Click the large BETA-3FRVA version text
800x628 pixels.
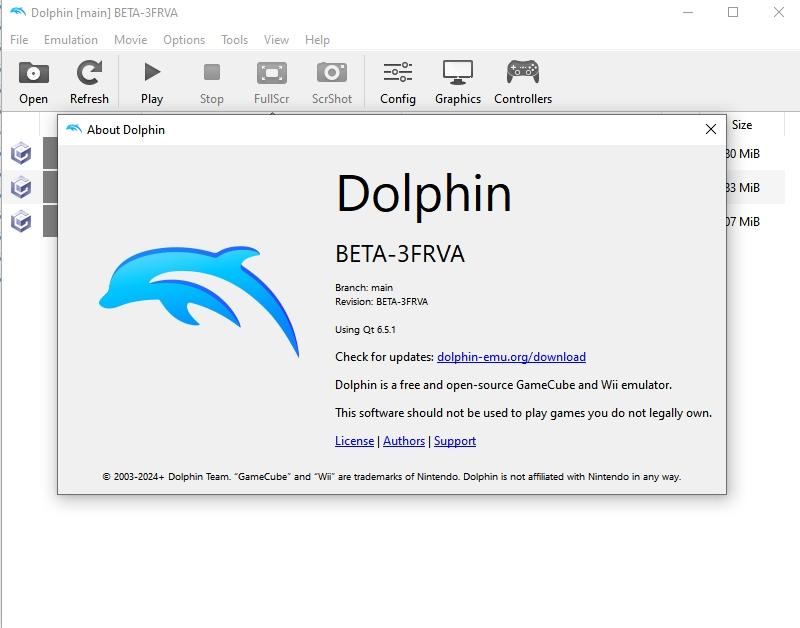[400, 254]
